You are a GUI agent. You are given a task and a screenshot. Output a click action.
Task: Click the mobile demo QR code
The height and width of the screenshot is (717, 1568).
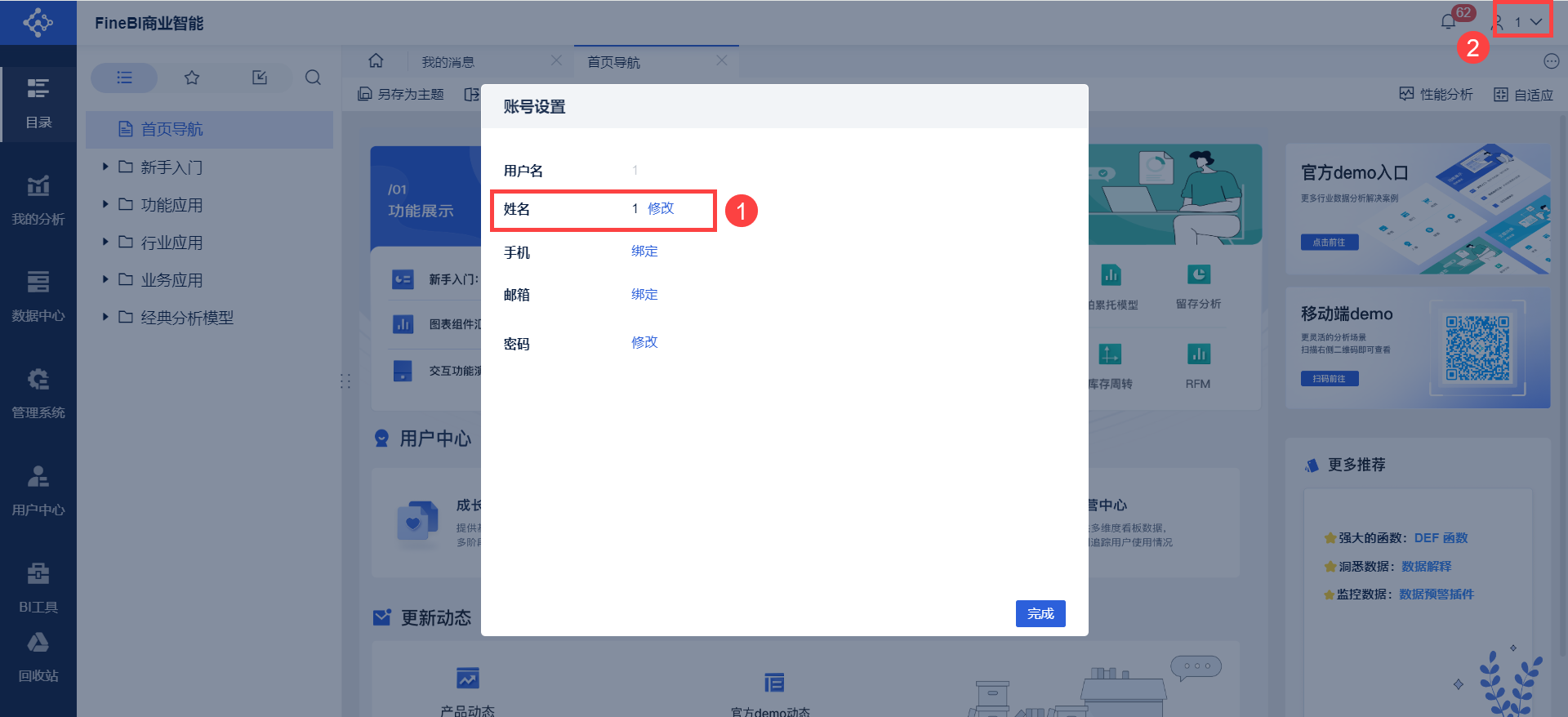1477,349
